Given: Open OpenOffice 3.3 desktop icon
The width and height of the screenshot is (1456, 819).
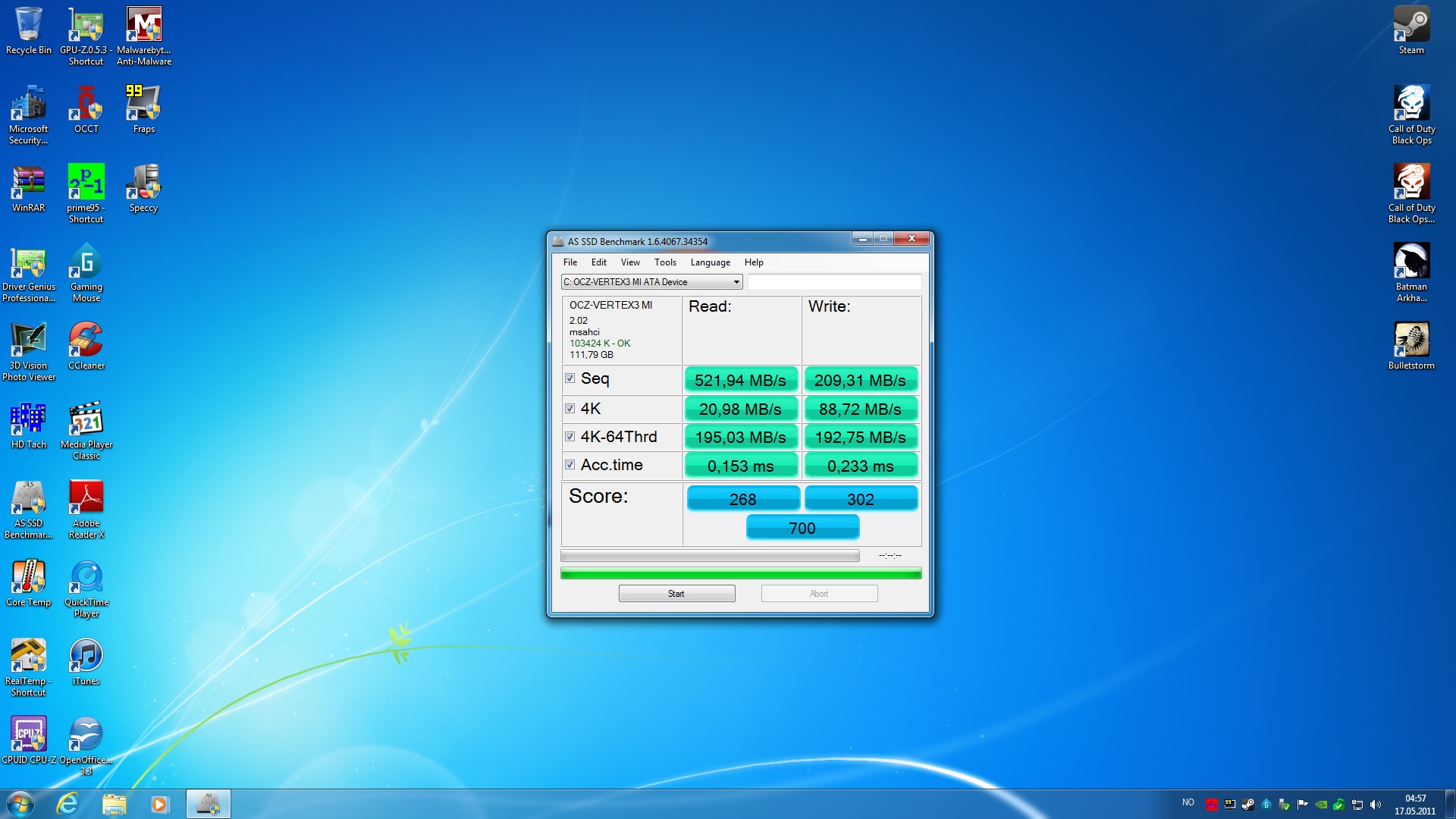Looking at the screenshot, I should pos(86,745).
